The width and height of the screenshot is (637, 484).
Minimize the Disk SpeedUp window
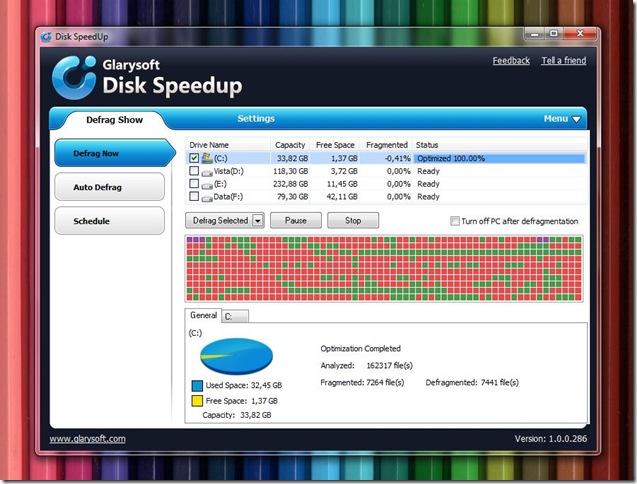point(535,34)
